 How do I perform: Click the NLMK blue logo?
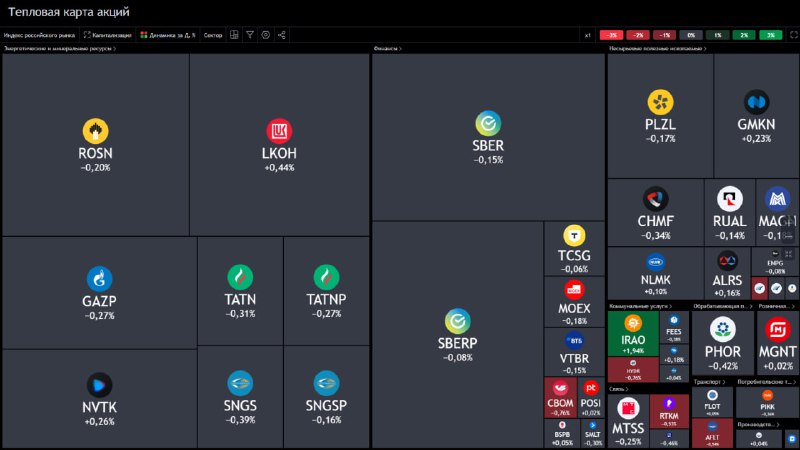pyautogui.click(x=656, y=262)
